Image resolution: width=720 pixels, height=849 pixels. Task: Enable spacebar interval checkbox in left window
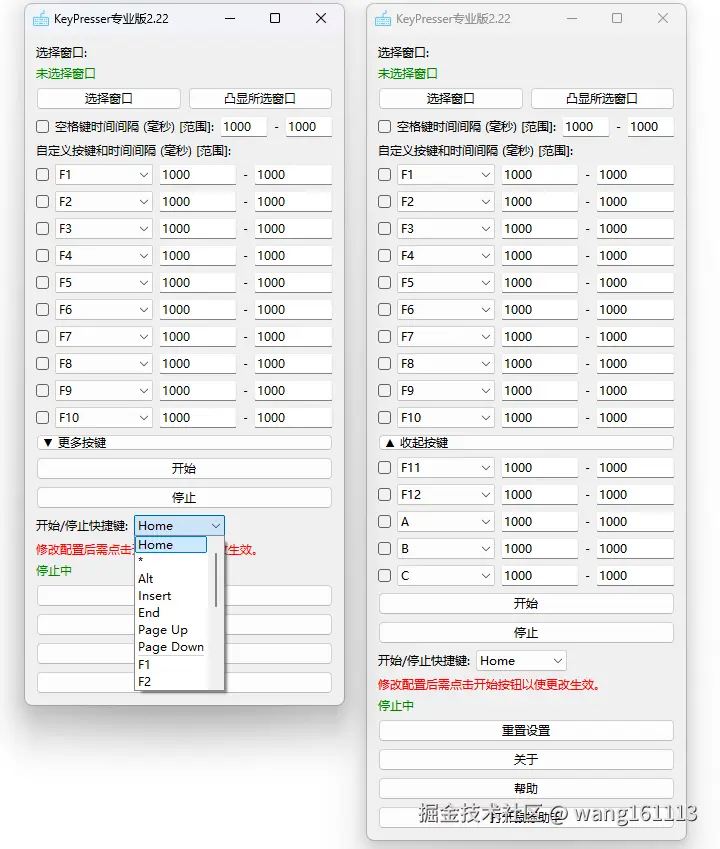pyautogui.click(x=42, y=127)
